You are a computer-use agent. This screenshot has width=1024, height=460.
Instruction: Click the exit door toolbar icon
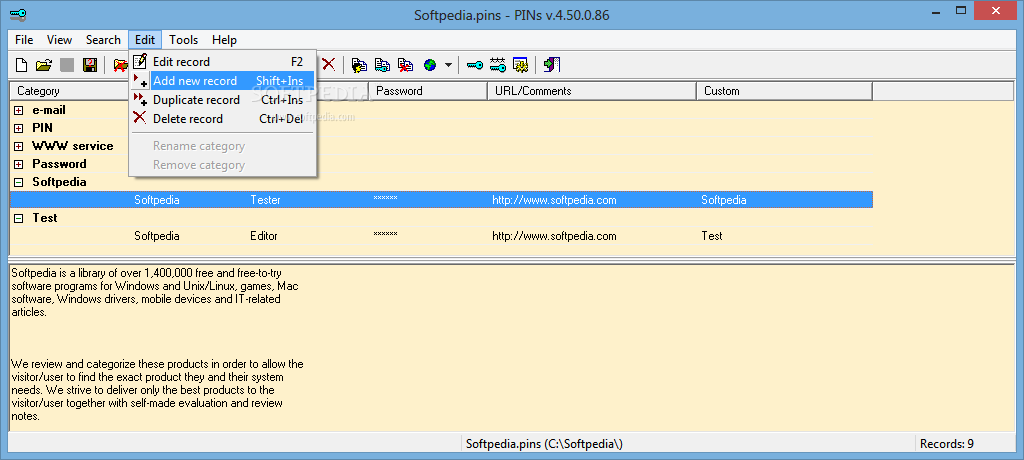click(552, 65)
